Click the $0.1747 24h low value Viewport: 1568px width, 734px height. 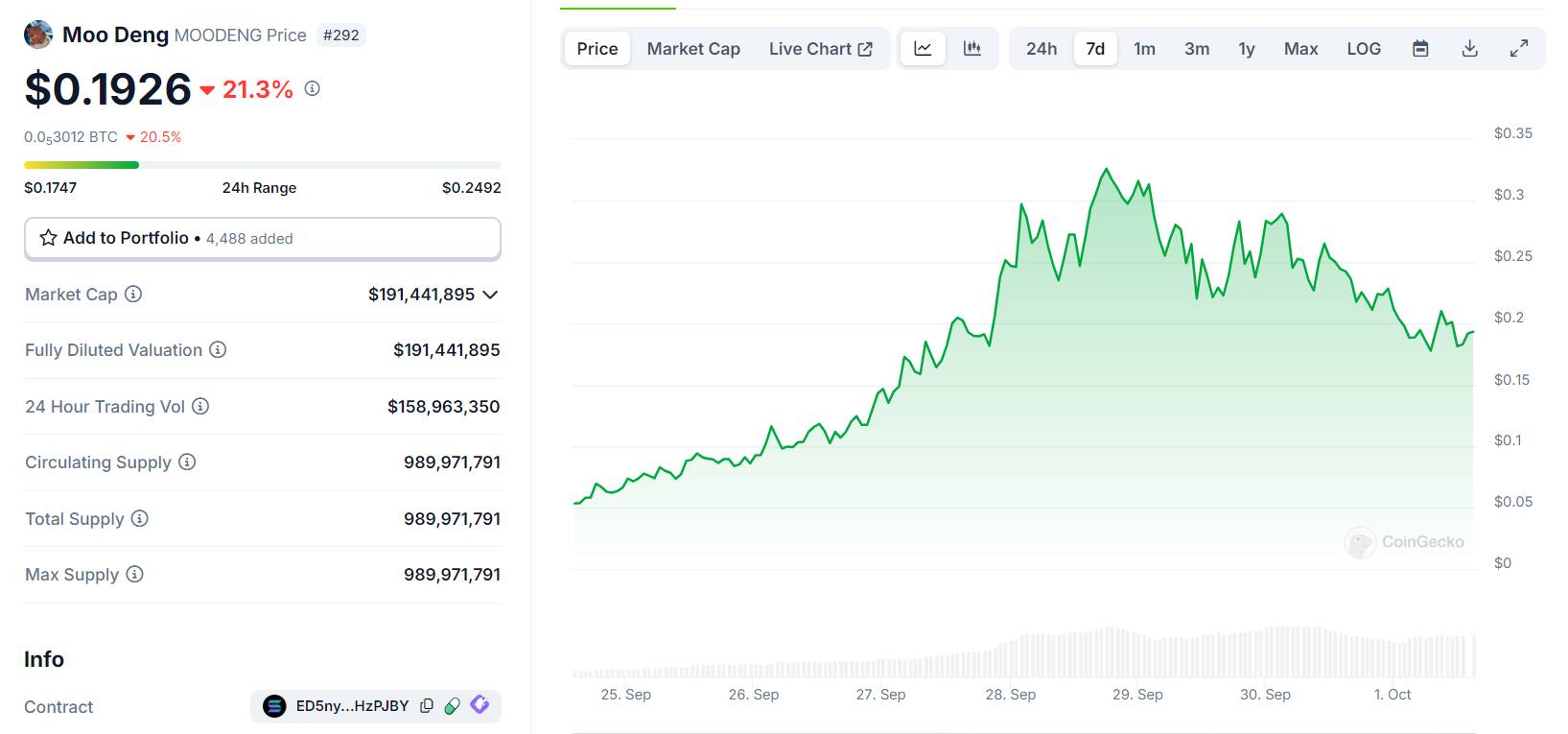(x=50, y=188)
